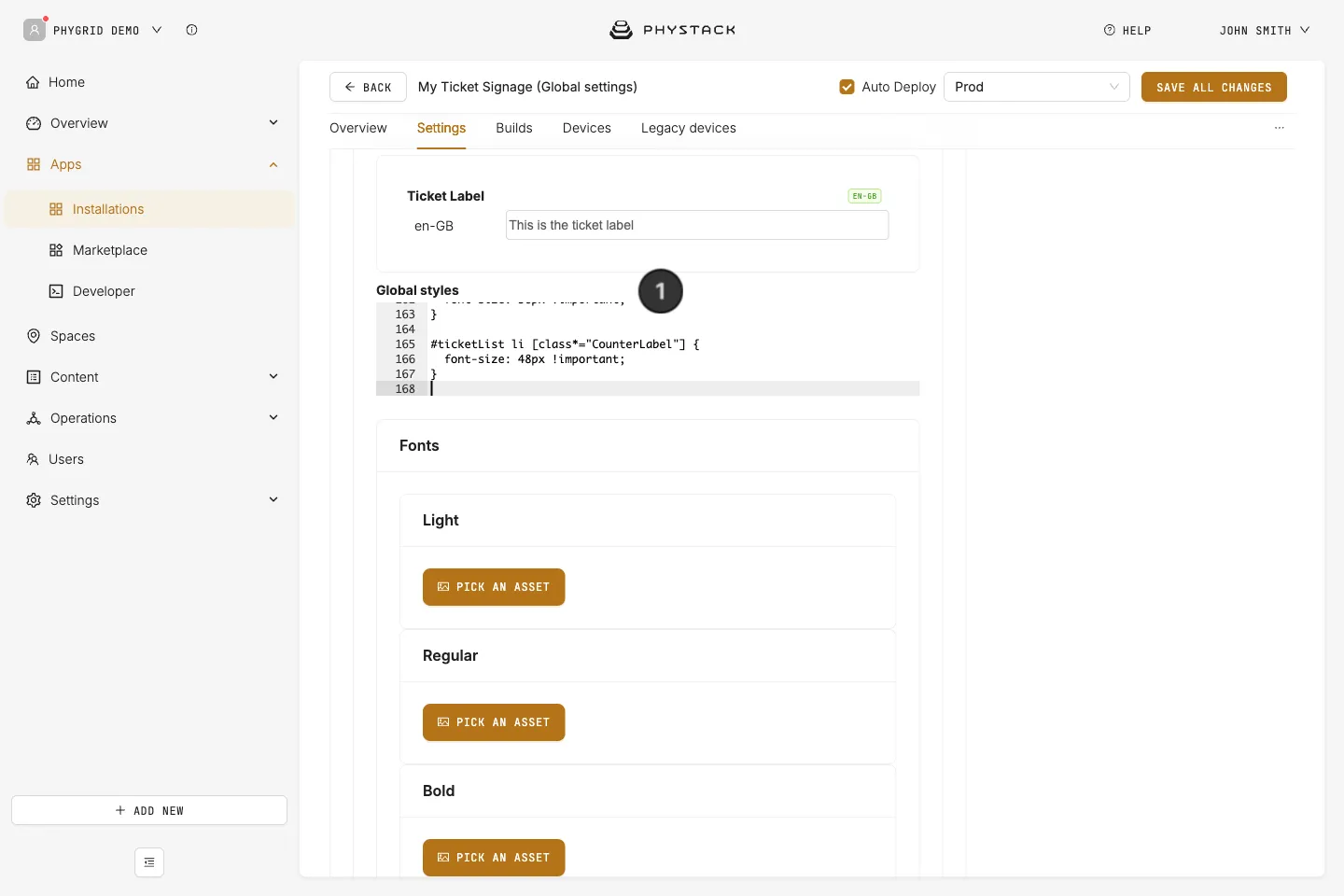This screenshot has height=896, width=1344.
Task: Click the Add New button
Action: (x=149, y=810)
